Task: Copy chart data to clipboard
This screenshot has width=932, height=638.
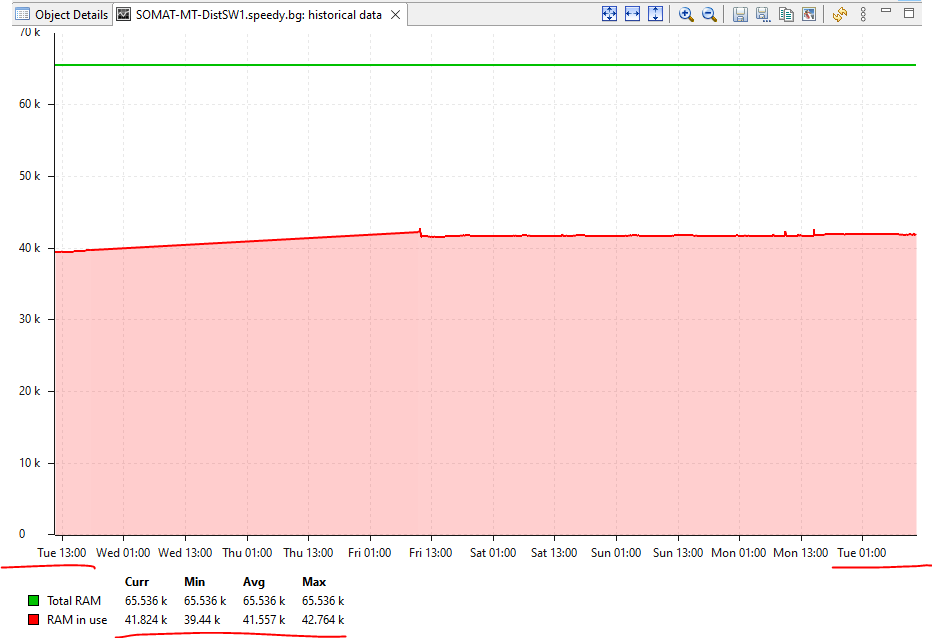Action: point(786,14)
